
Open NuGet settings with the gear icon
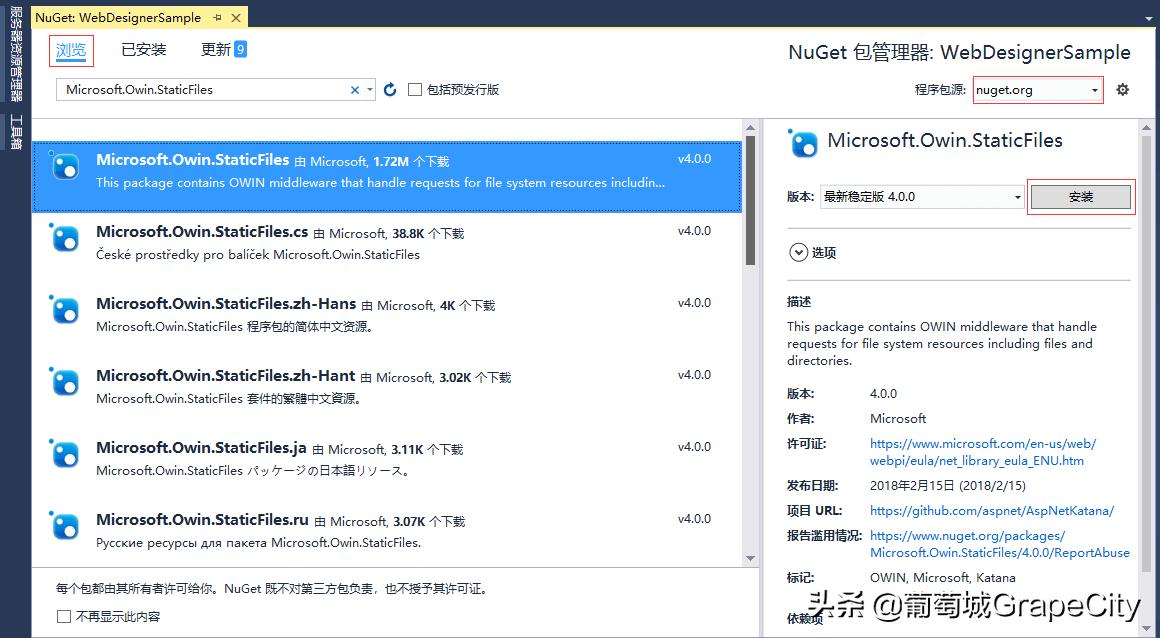point(1122,89)
